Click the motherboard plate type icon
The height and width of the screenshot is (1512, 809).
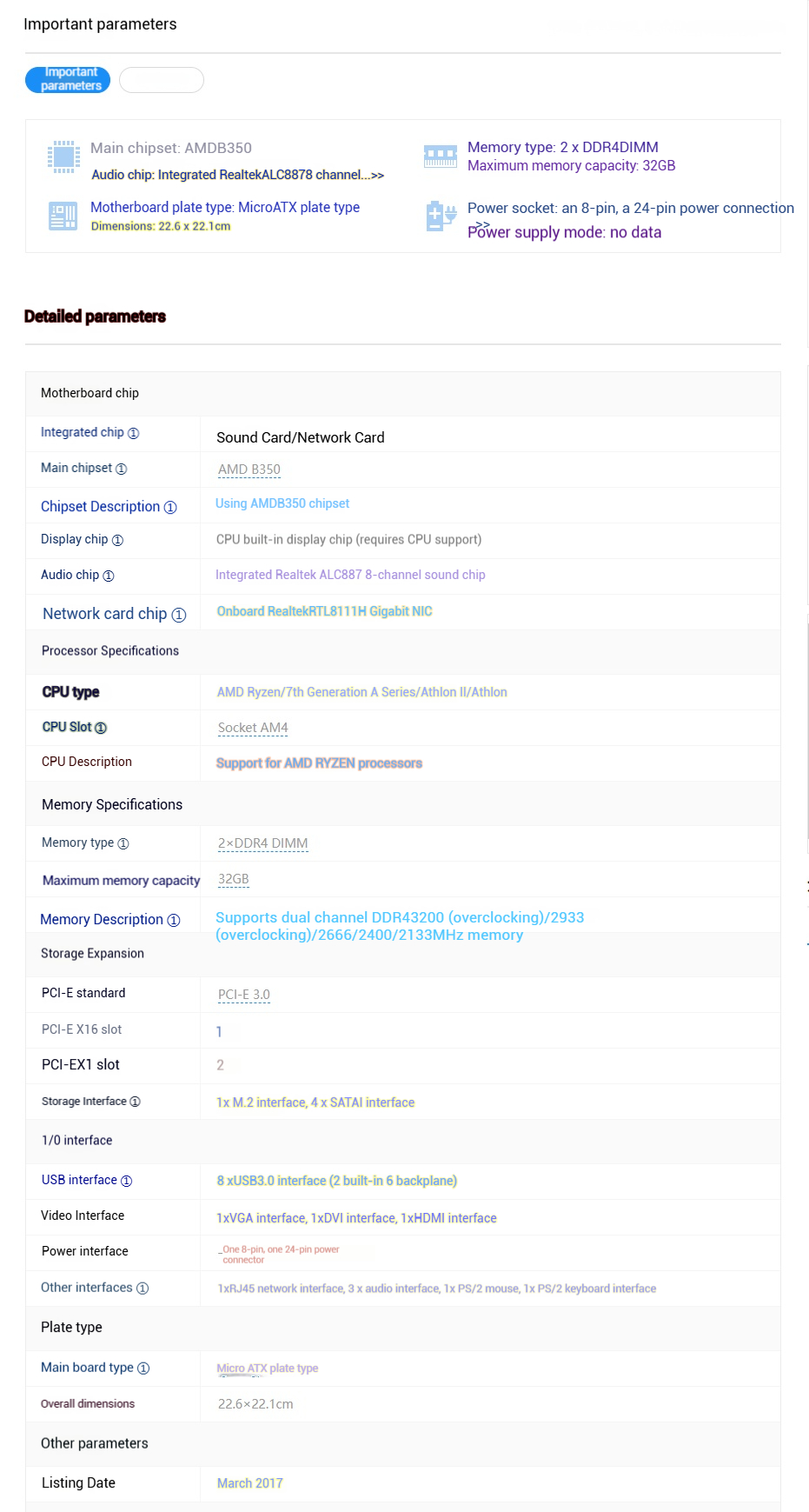coord(63,216)
